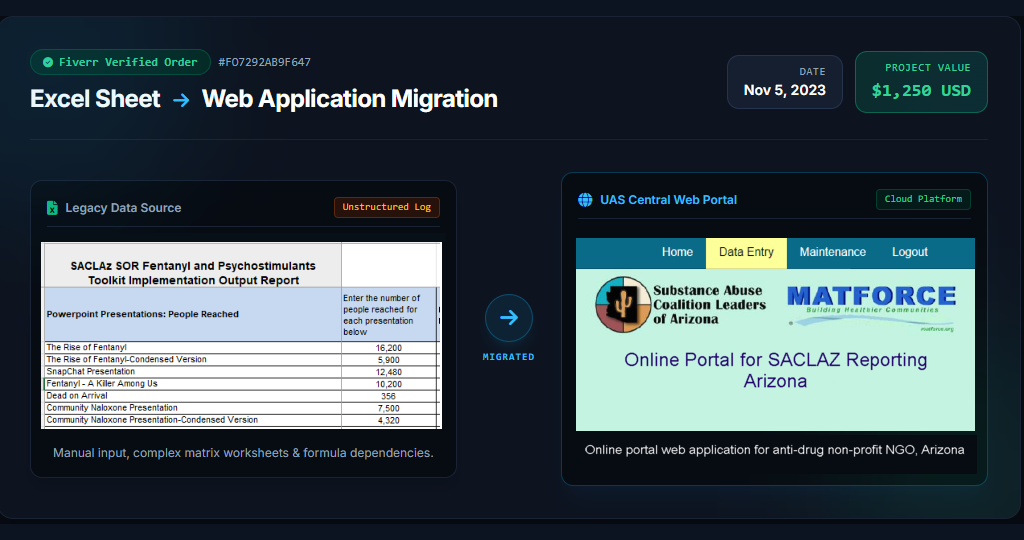The width and height of the screenshot is (1024, 540).
Task: Click the 'Online portal web application' caption
Action: pos(775,449)
